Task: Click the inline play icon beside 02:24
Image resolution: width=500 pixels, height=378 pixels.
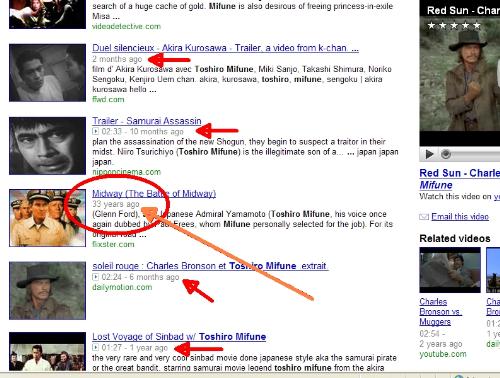Action: pos(95,277)
